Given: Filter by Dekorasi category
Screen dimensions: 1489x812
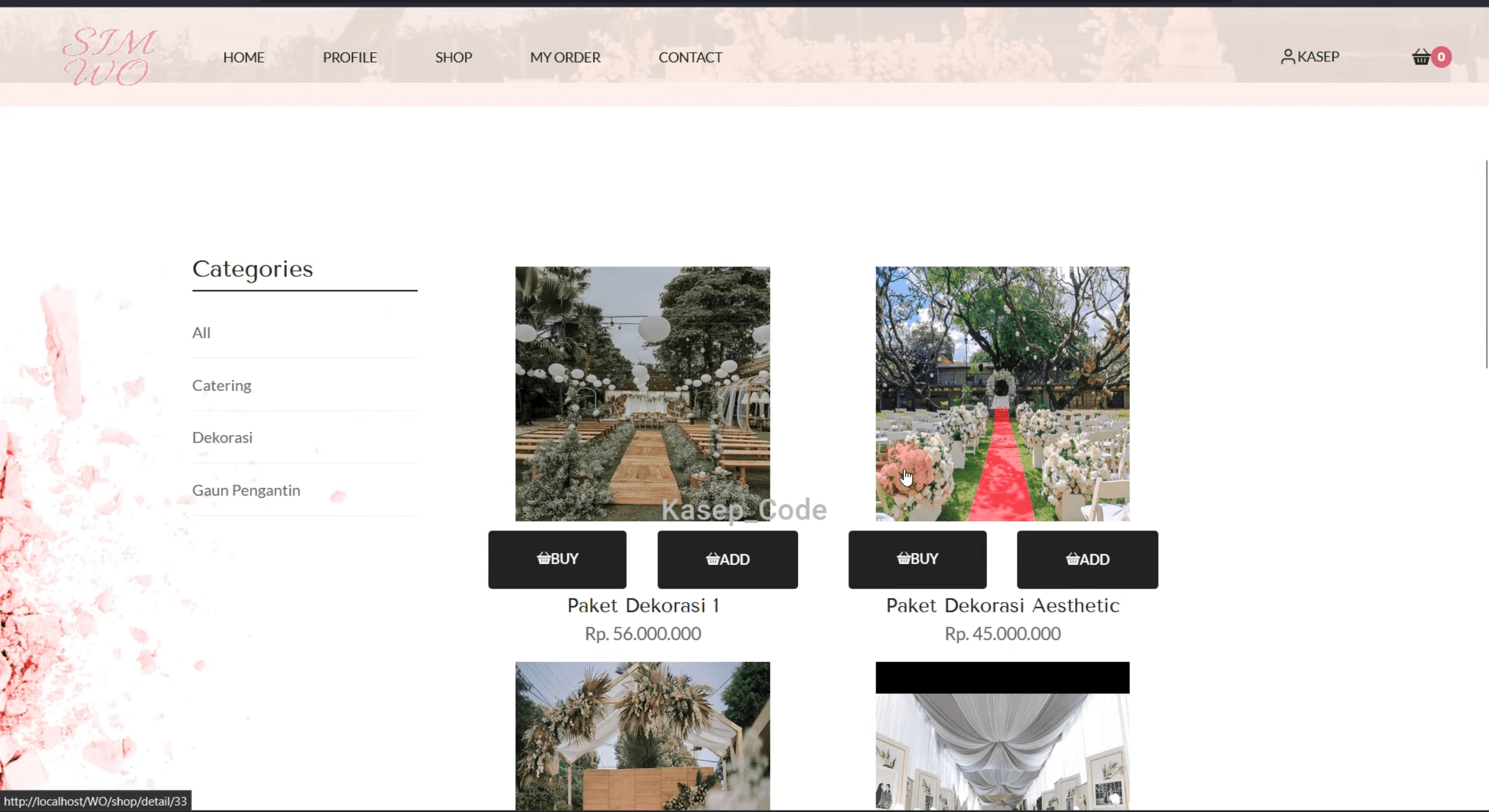Looking at the screenshot, I should point(222,437).
